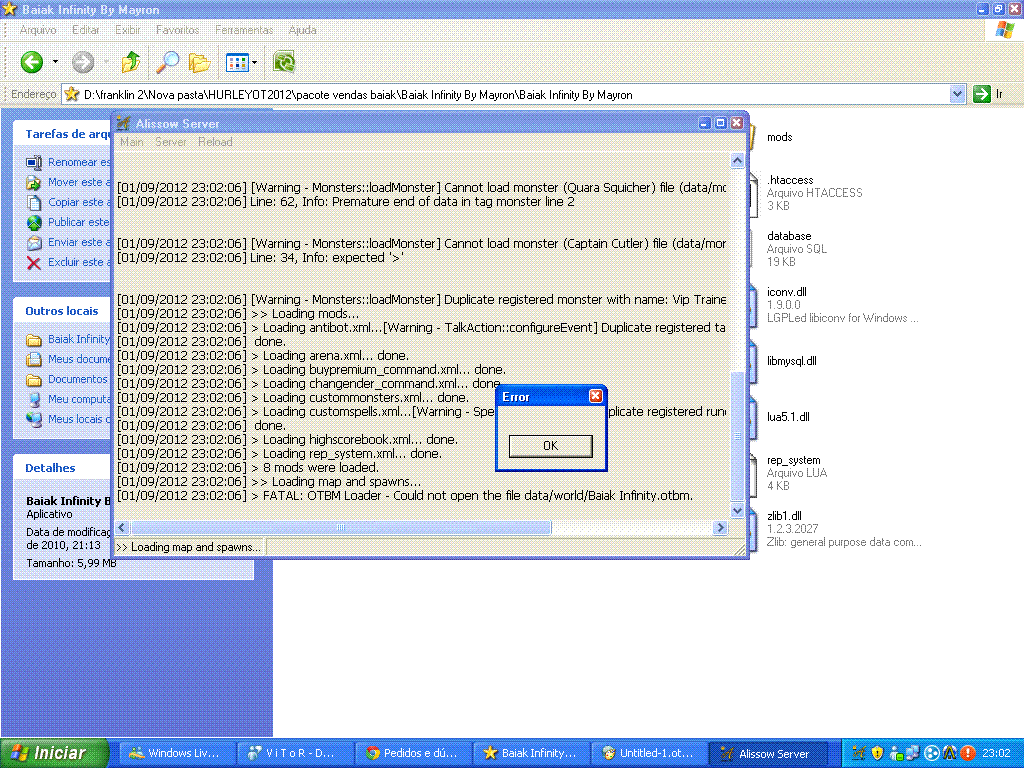Select the database SQL file
Image resolution: width=1024 pixels, height=768 pixels.
(x=790, y=248)
